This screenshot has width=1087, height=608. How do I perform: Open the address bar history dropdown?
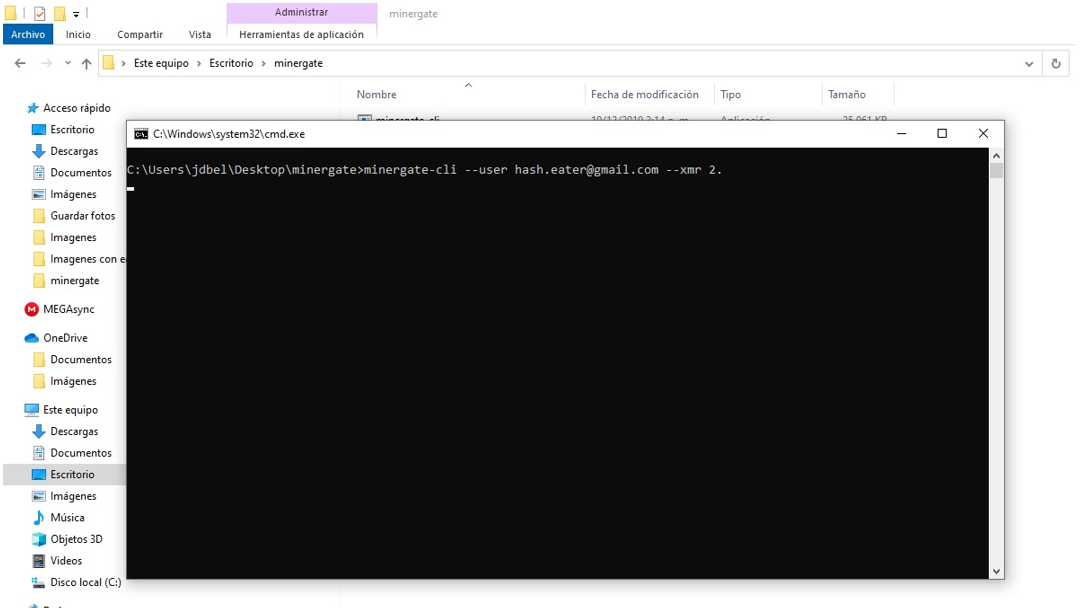[x=1029, y=63]
